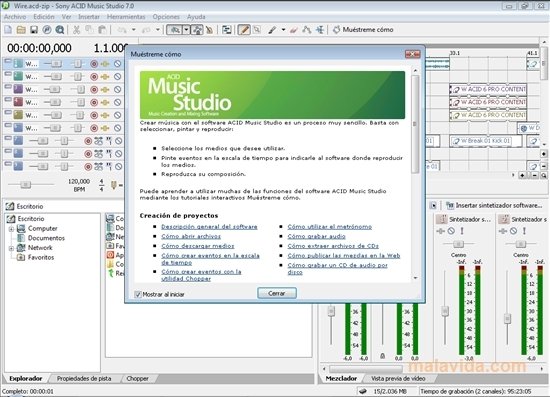550x397 pixels.
Task: Mute the first W track
Action: [x=118, y=64]
